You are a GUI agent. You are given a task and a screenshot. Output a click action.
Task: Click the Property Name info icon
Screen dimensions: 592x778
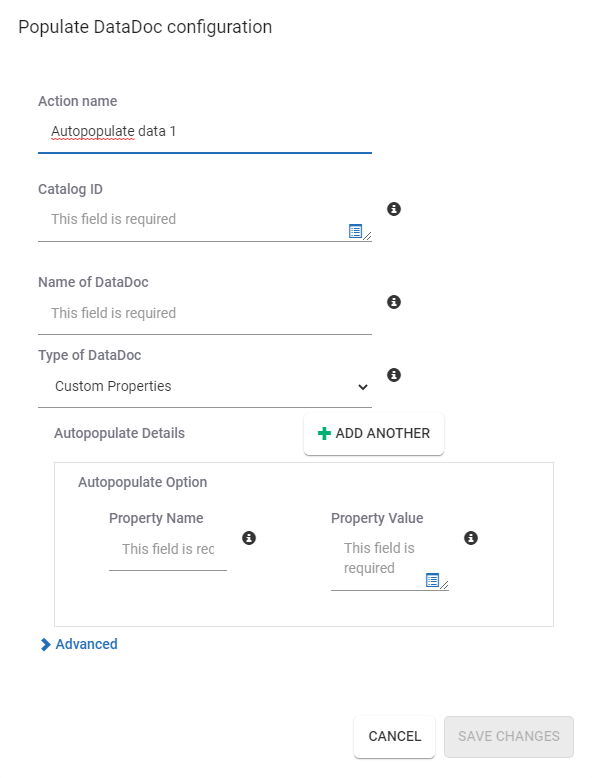(249, 538)
